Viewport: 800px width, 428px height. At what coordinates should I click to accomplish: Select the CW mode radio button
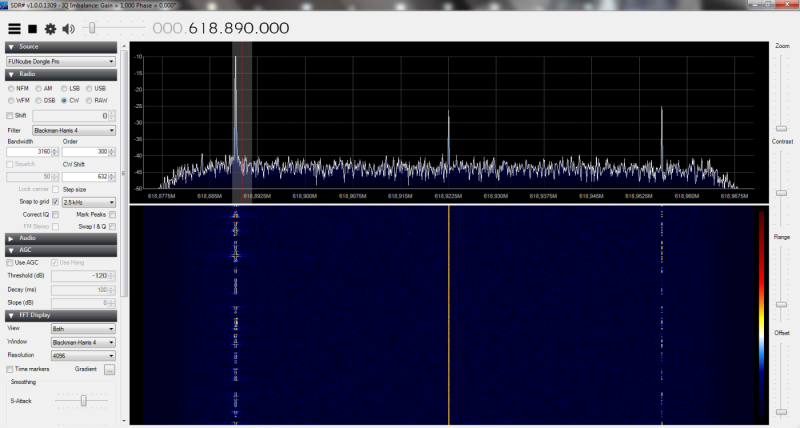coord(64,100)
